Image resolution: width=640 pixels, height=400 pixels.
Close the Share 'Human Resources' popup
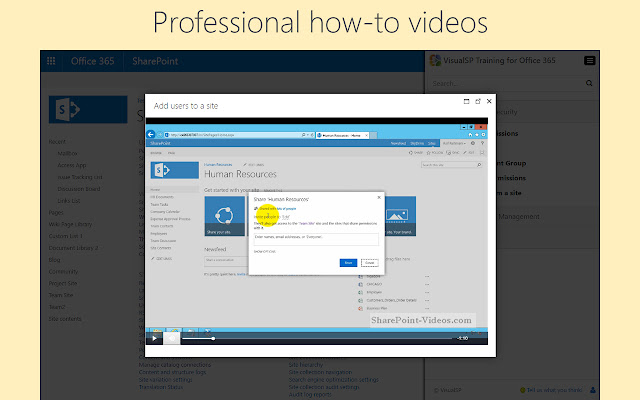[x=379, y=198]
